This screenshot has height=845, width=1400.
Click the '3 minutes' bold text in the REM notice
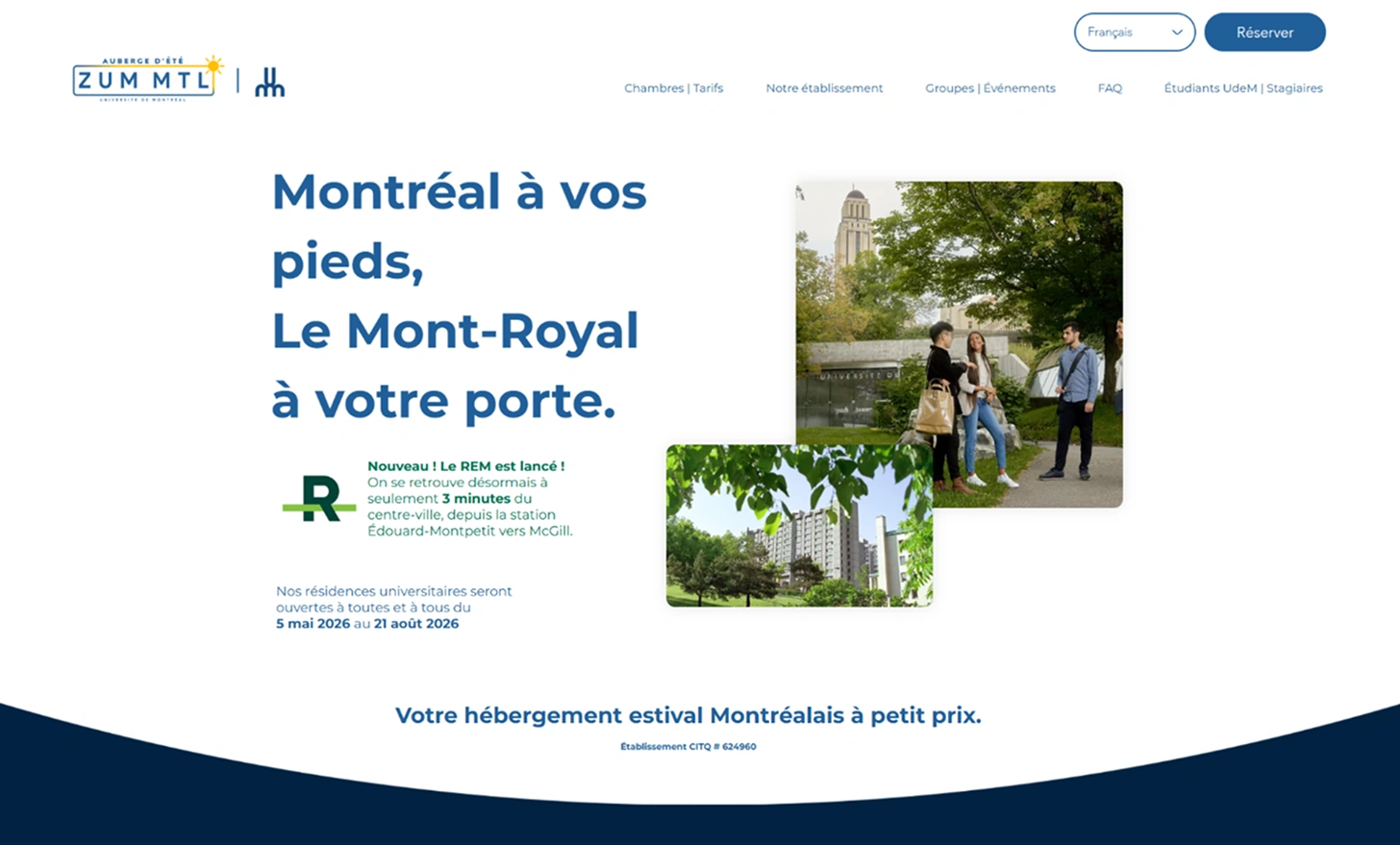[x=476, y=498]
